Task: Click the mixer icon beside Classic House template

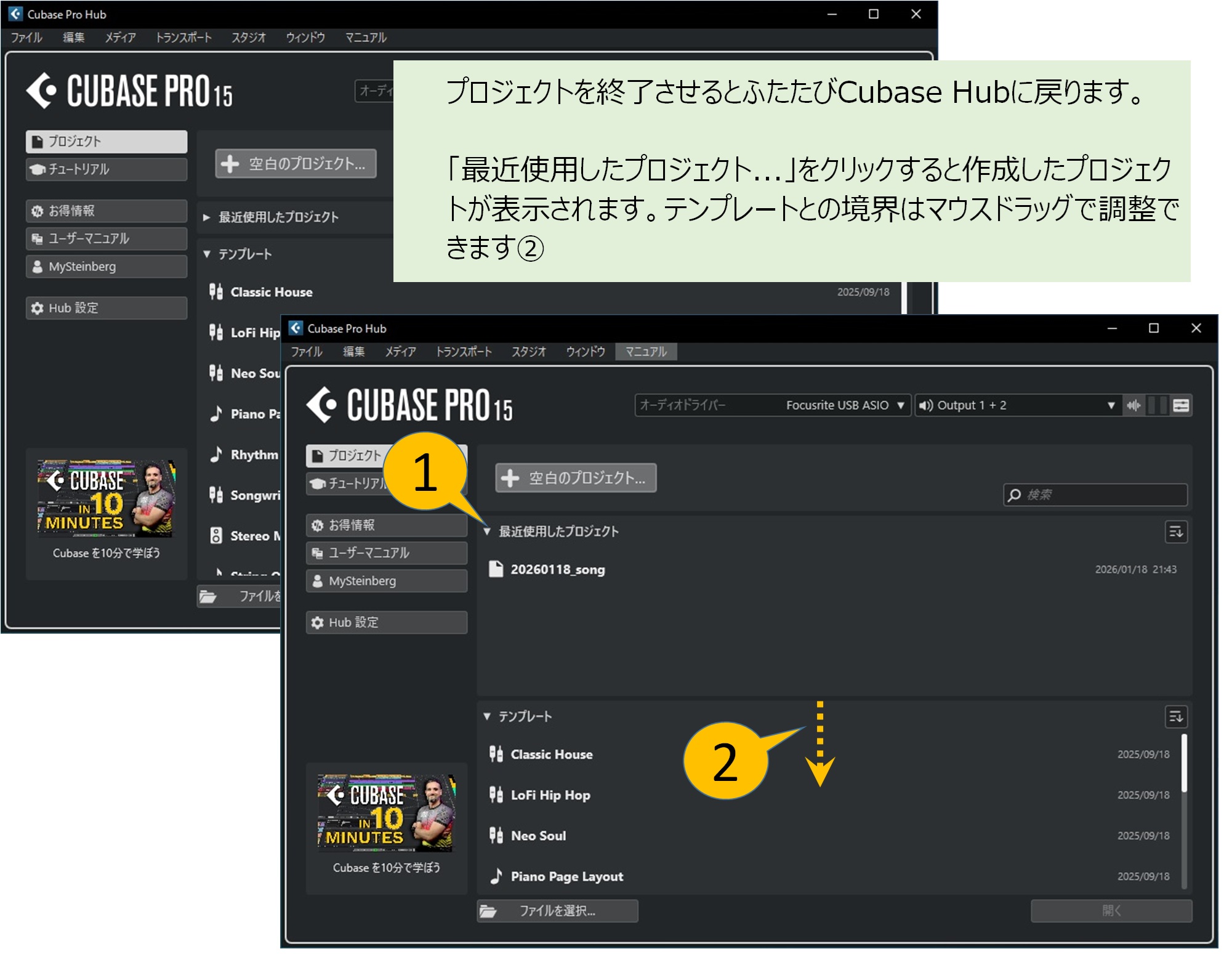Action: coord(495,754)
